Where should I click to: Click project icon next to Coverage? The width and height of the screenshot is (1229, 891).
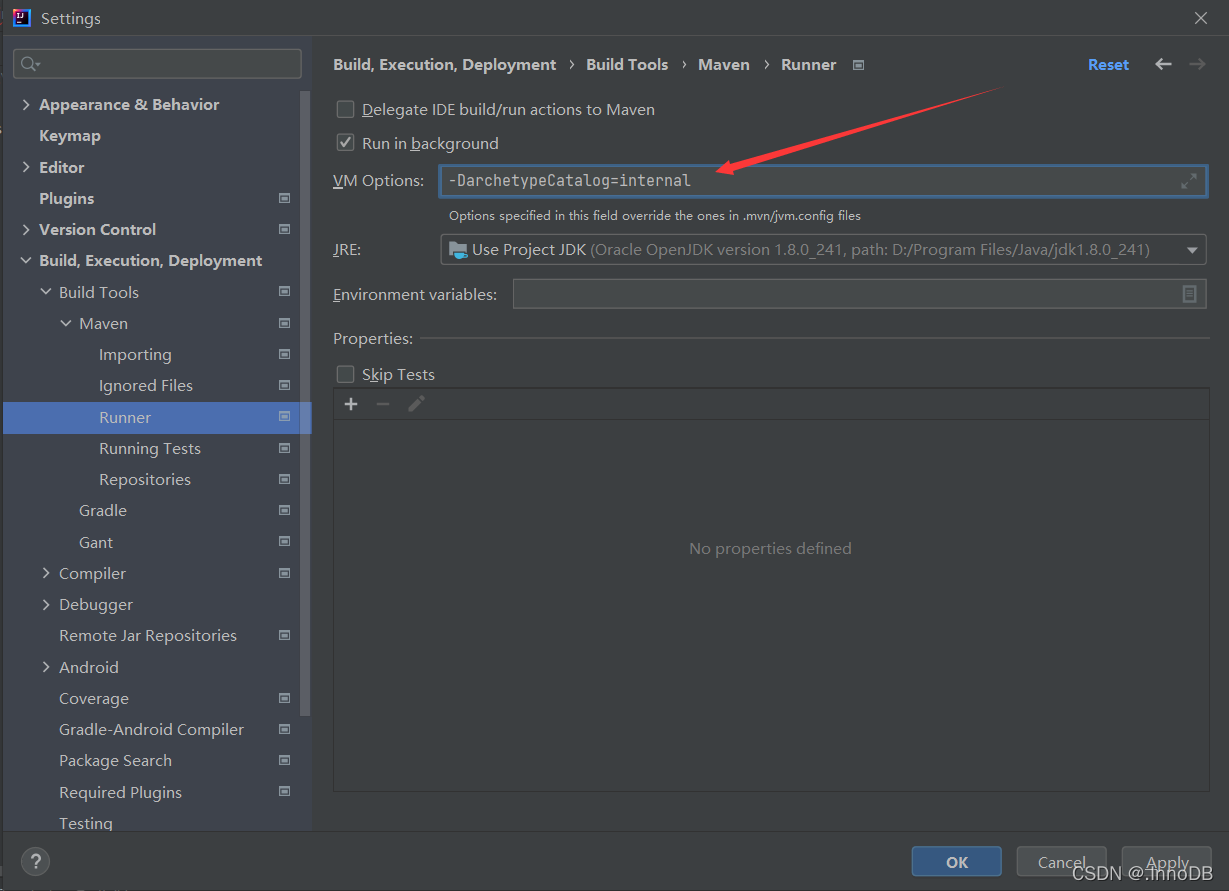(x=284, y=698)
